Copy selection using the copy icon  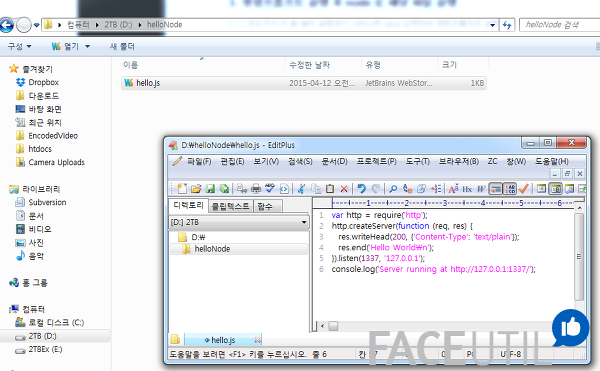point(316,189)
